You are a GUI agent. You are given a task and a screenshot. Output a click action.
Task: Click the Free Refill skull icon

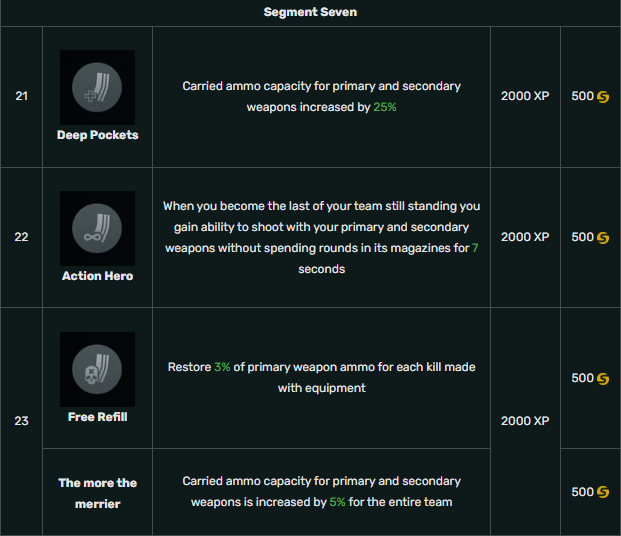click(97, 369)
